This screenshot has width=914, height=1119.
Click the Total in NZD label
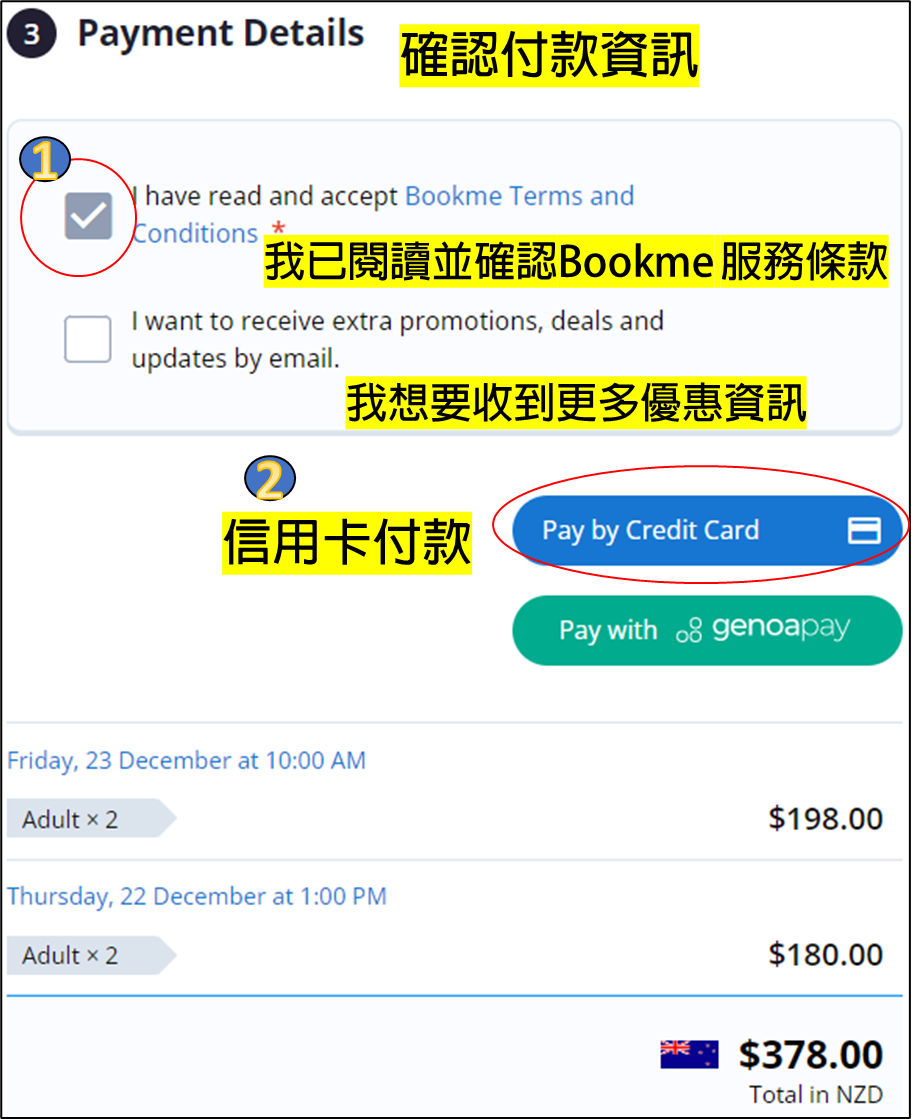pos(816,1095)
